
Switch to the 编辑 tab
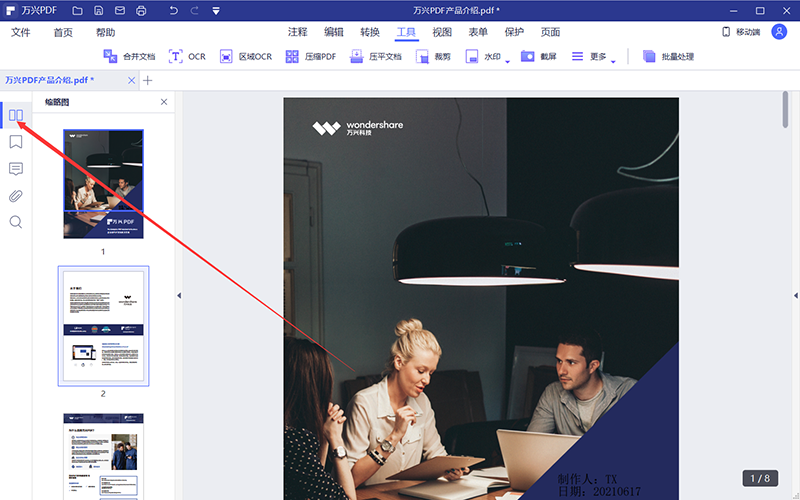[x=334, y=32]
